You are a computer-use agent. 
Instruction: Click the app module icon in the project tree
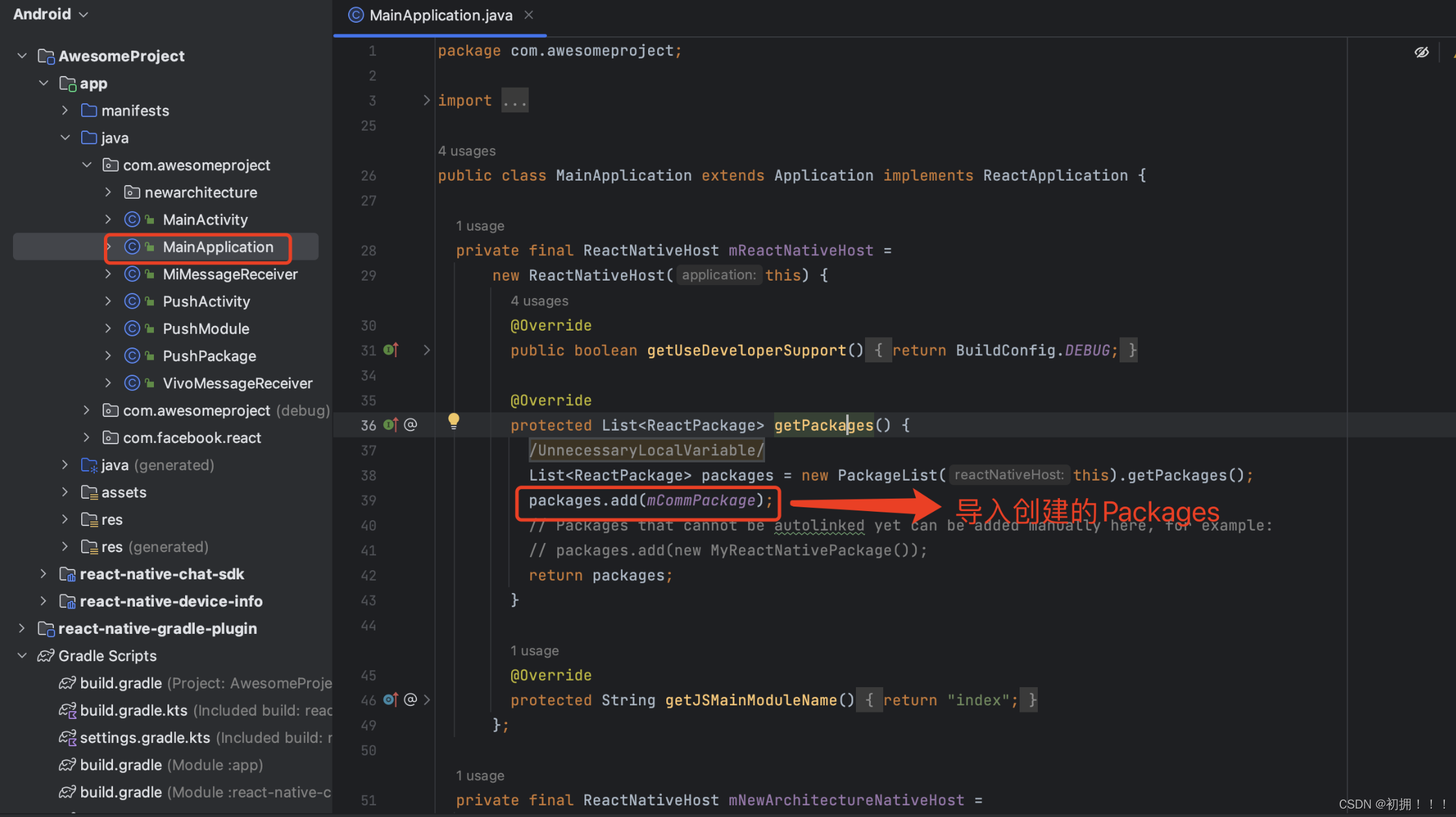tap(68, 83)
